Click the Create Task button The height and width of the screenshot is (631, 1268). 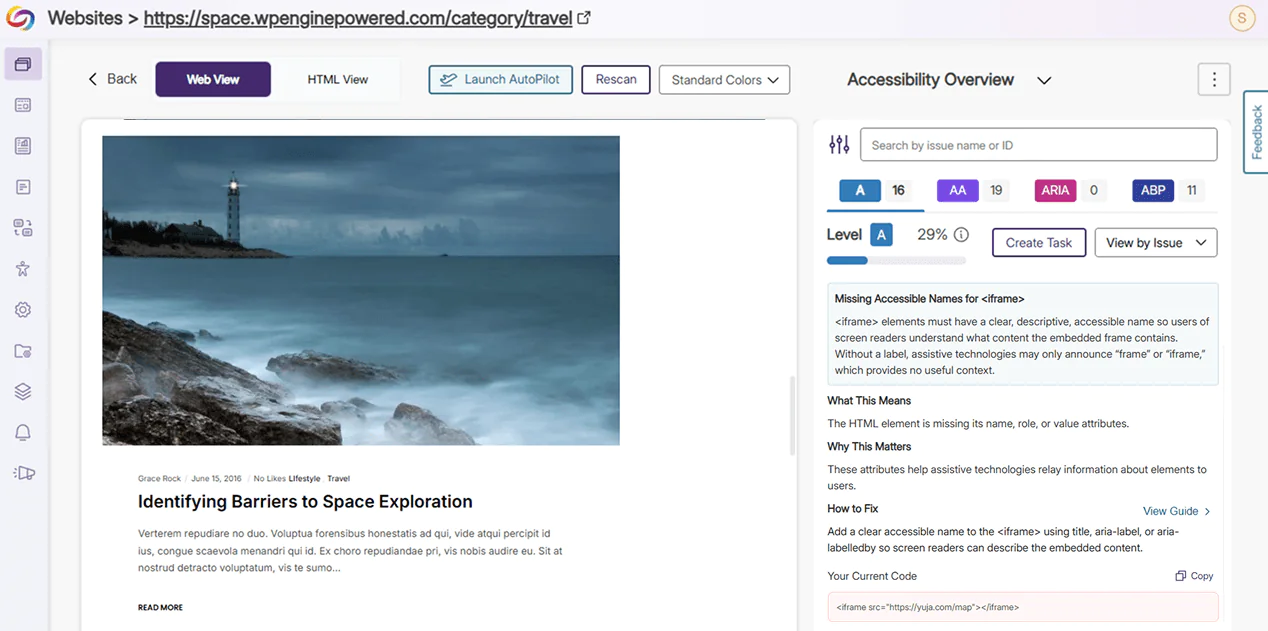pos(1038,242)
